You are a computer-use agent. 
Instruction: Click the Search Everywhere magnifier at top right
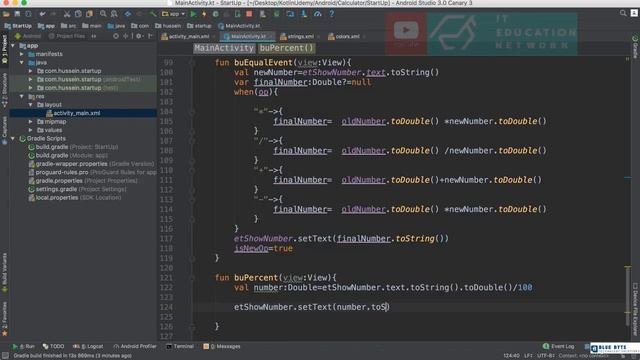pyautogui.click(x=623, y=13)
